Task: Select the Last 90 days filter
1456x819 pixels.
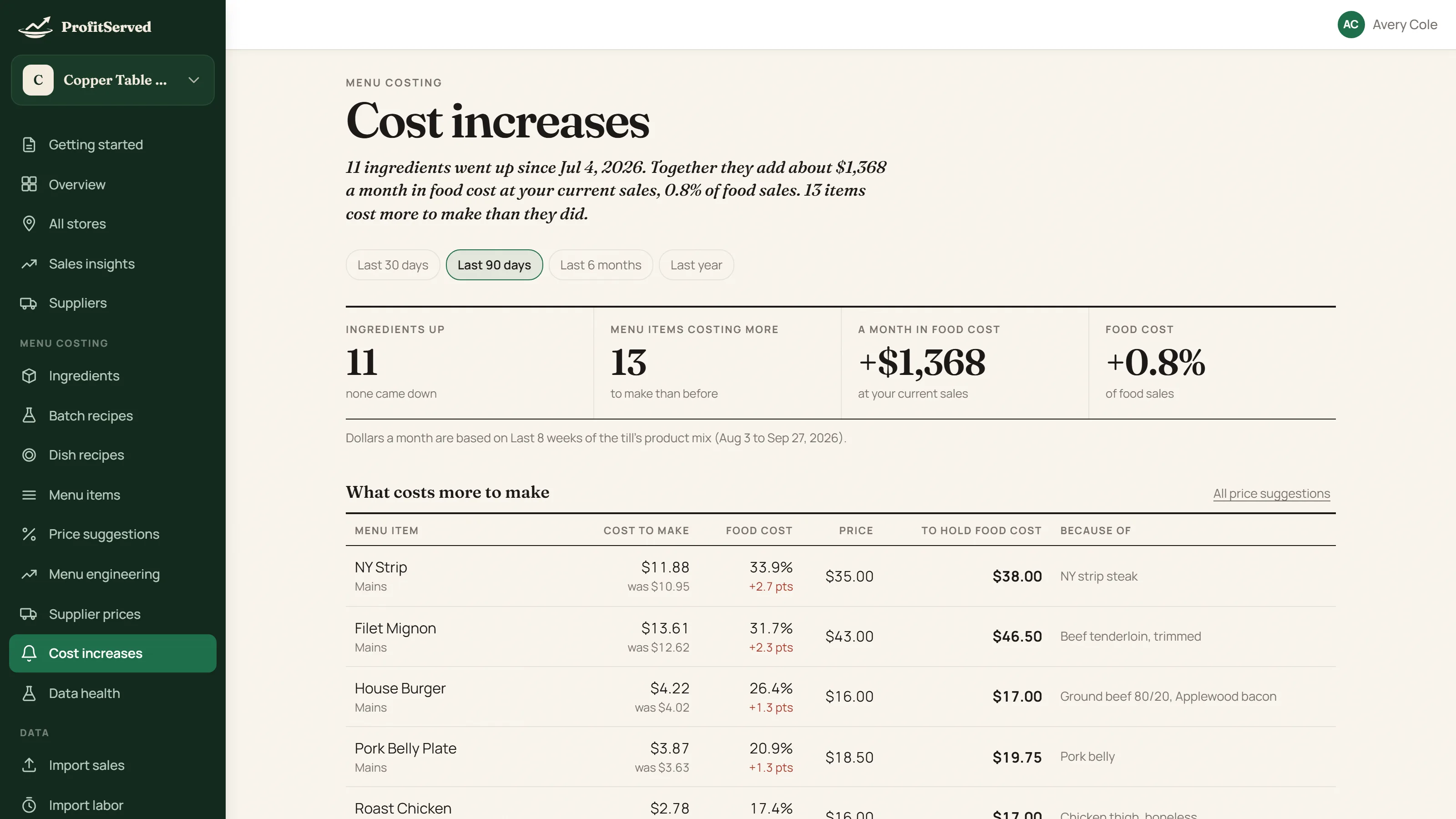Action: (x=494, y=265)
